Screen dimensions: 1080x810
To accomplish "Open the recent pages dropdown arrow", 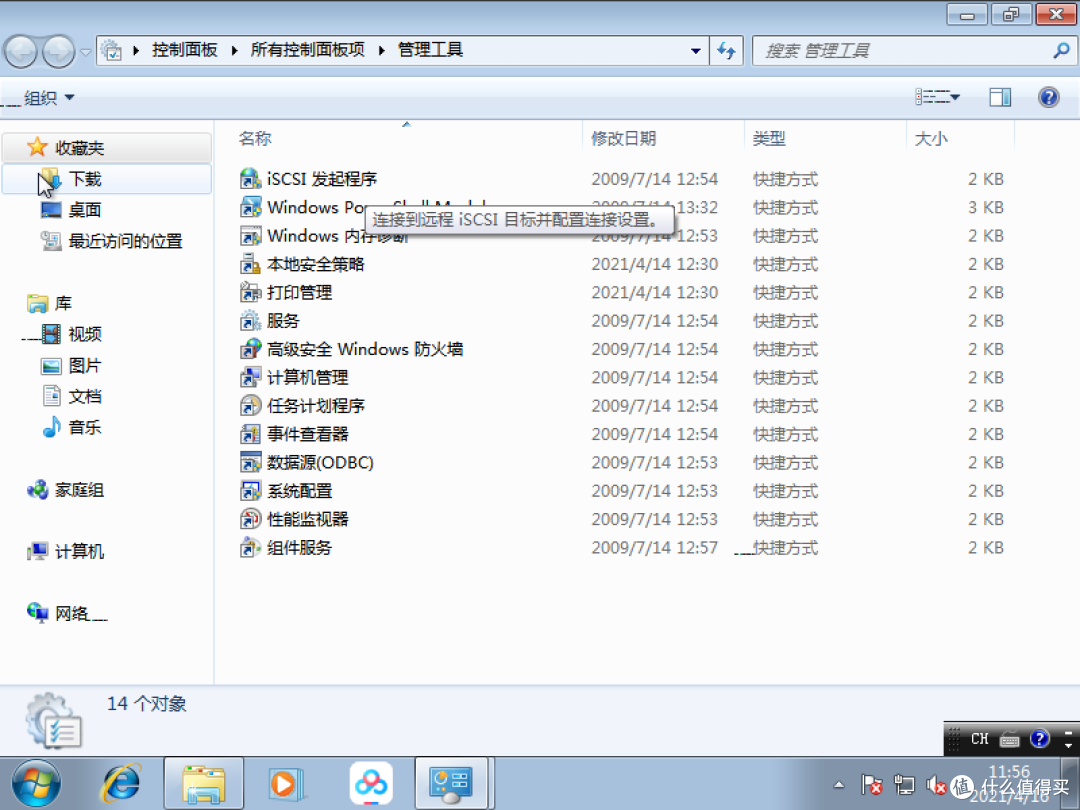I will tap(85, 52).
